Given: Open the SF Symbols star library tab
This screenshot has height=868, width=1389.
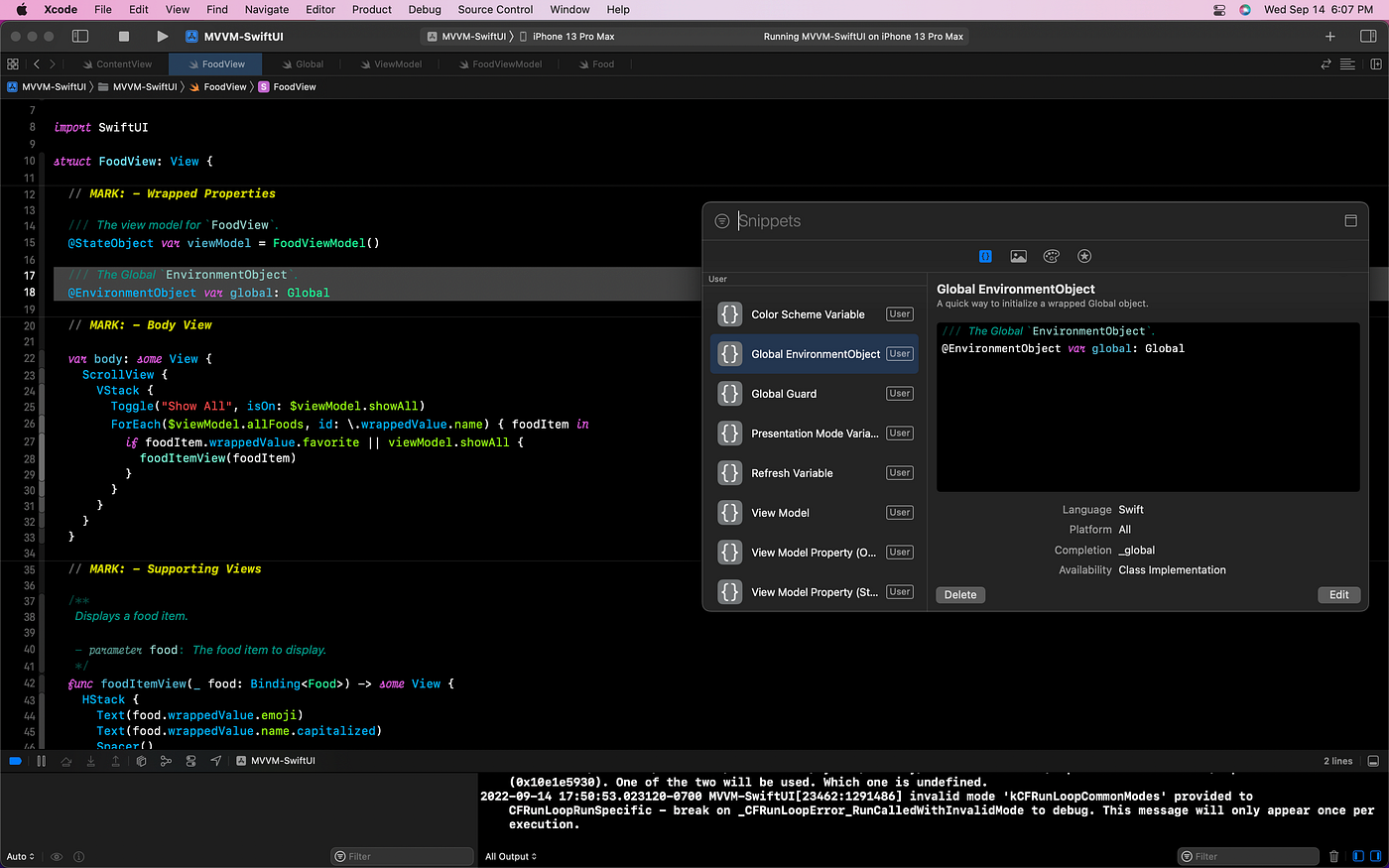Looking at the screenshot, I should coord(1084,256).
